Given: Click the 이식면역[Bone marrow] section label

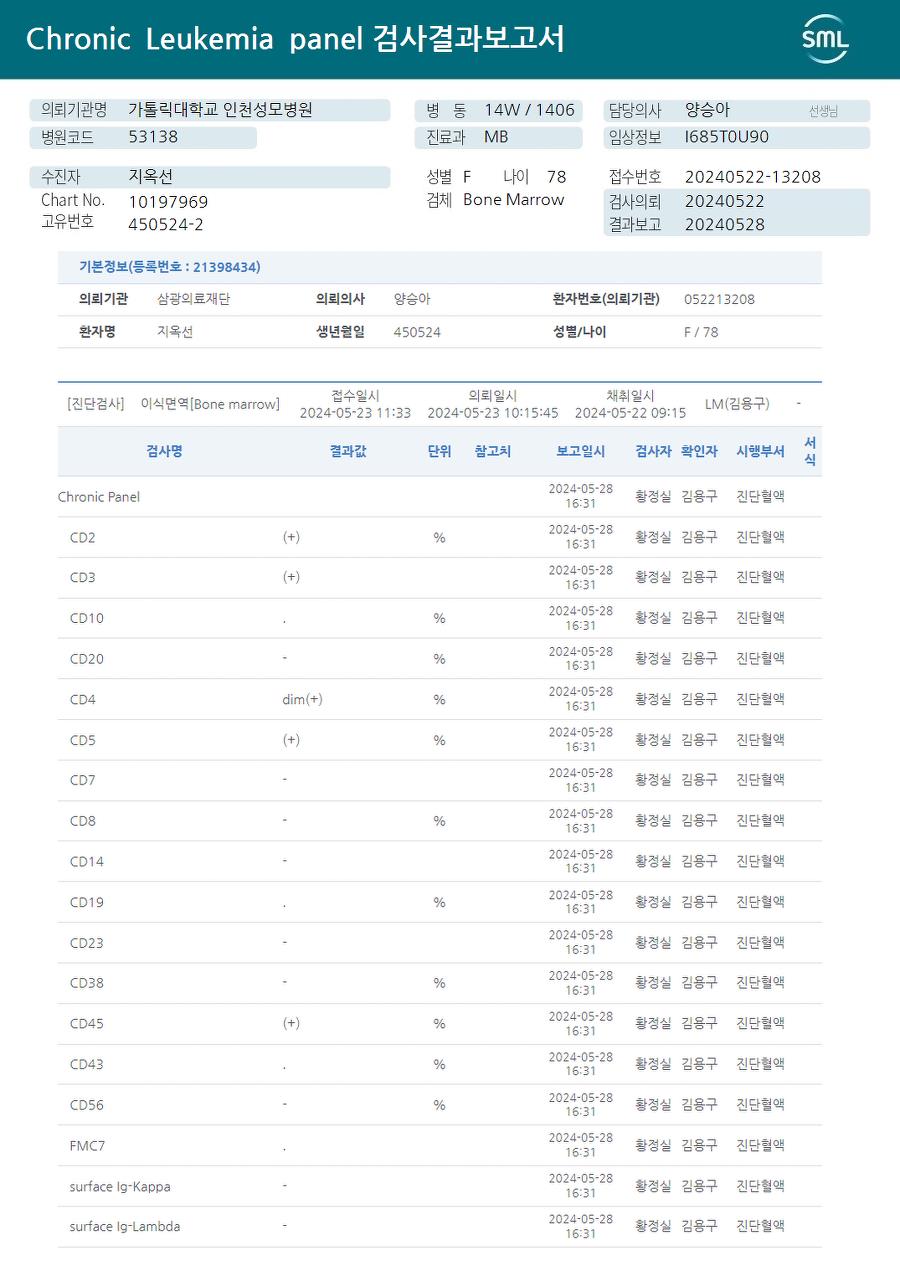Looking at the screenshot, I should pyautogui.click(x=210, y=404).
